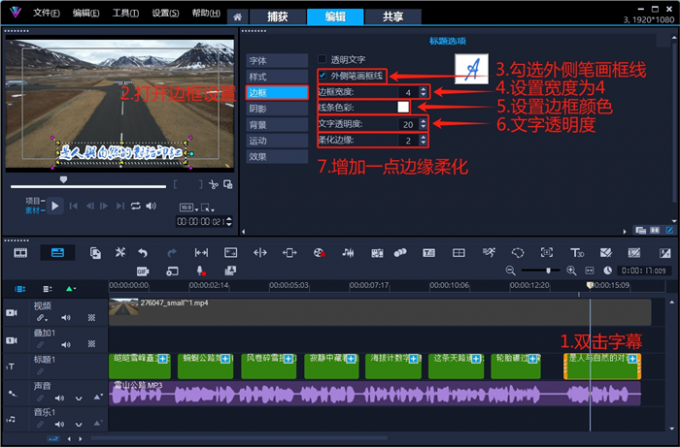Viewport: 680px width, 447px height.
Task: Open the split screen template creator
Action: (x=458, y=253)
